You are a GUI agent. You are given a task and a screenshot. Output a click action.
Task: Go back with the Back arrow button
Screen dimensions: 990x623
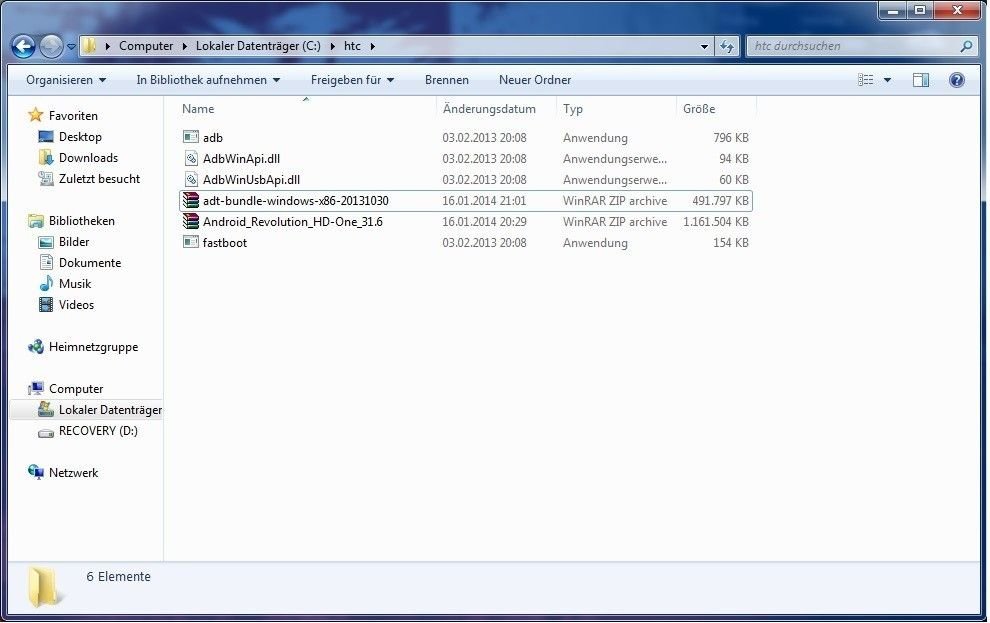[23, 46]
